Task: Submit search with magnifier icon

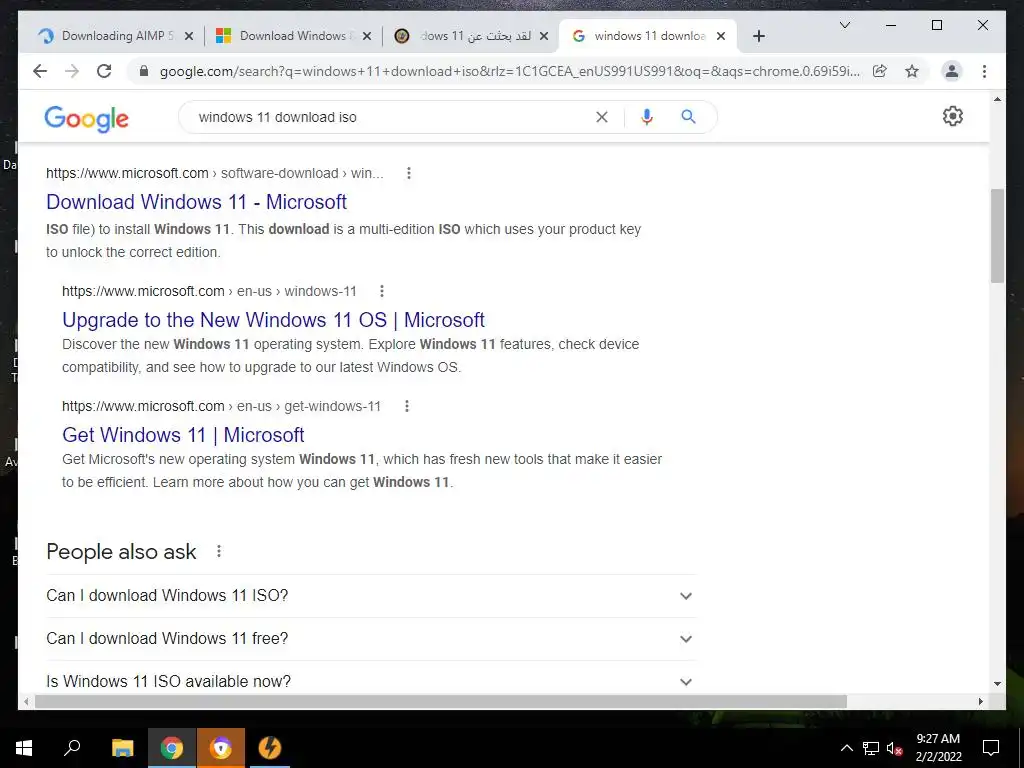Action: 688,117
